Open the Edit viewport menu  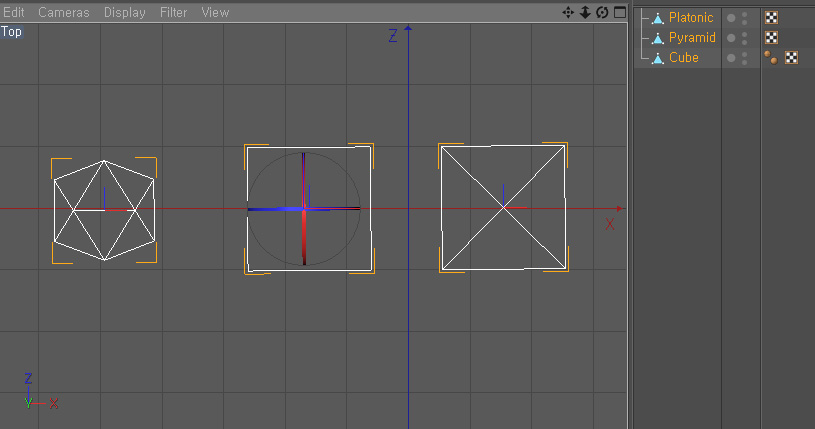[14, 12]
